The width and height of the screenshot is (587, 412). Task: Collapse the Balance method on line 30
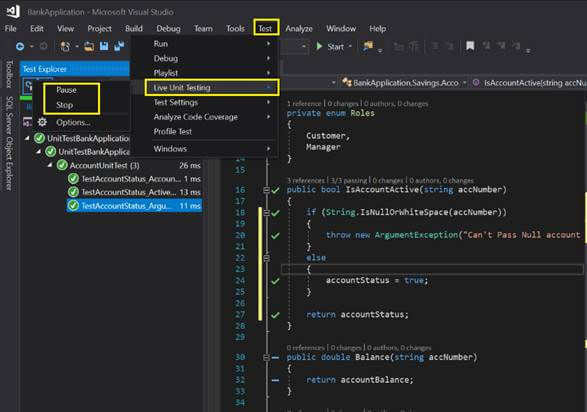pyautogui.click(x=267, y=357)
